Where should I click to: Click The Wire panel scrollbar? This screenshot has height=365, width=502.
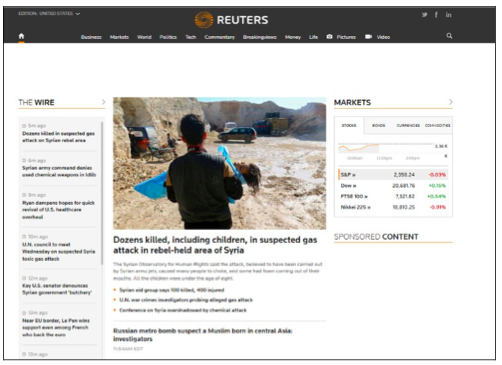[102, 193]
